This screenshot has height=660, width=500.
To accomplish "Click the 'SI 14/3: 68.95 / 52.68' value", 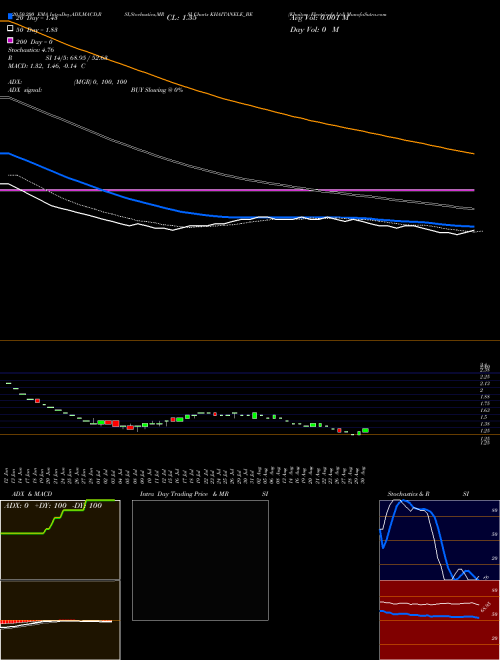I will pos(77,58).
